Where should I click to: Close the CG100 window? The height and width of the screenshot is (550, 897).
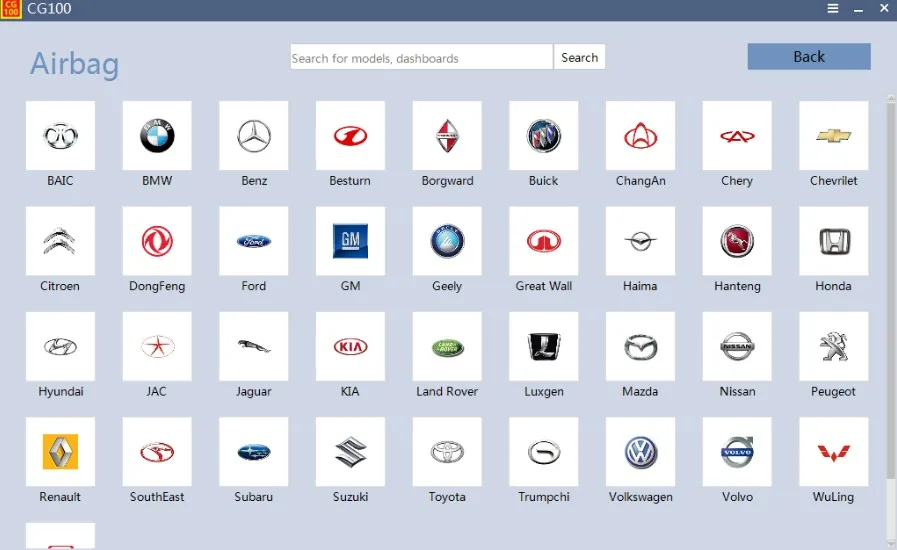(884, 9)
